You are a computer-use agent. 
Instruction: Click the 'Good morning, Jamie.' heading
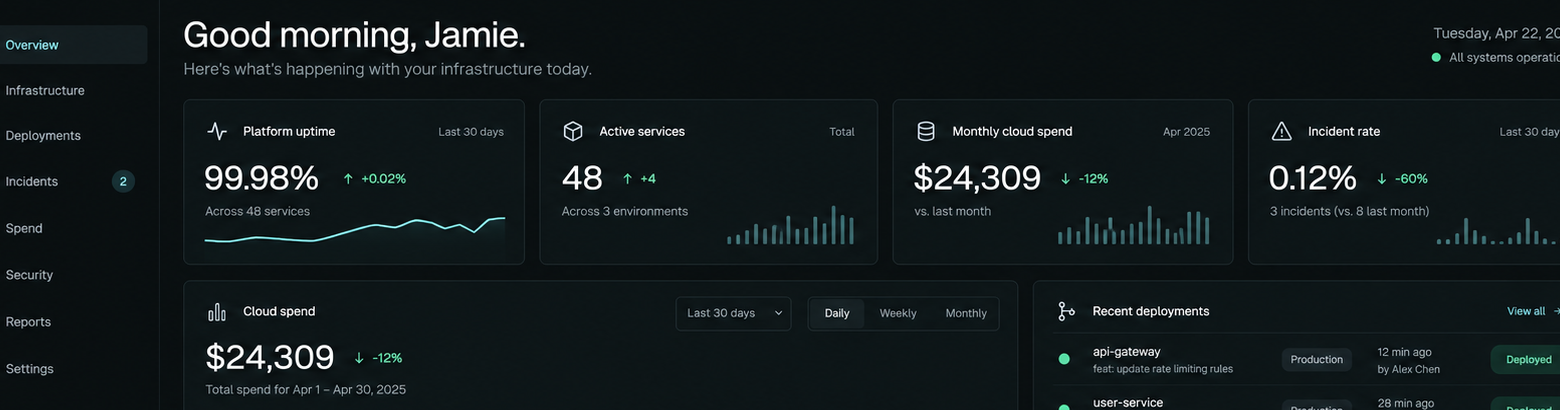(x=354, y=35)
